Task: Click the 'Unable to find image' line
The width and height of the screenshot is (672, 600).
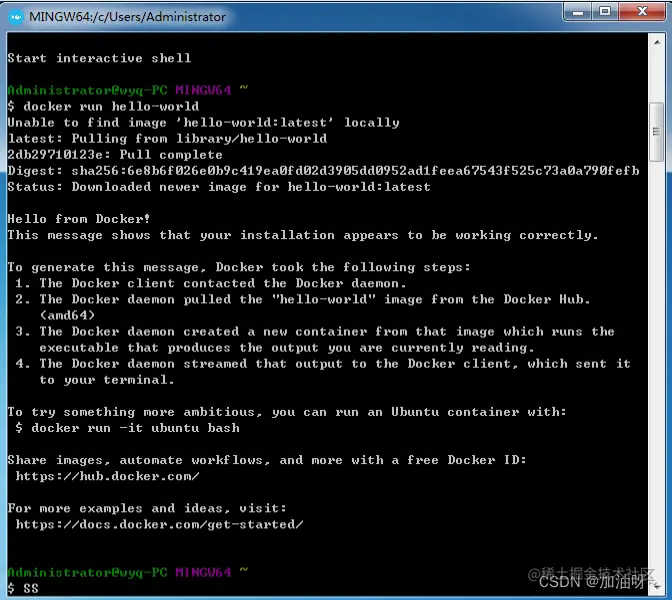Action: (204, 123)
